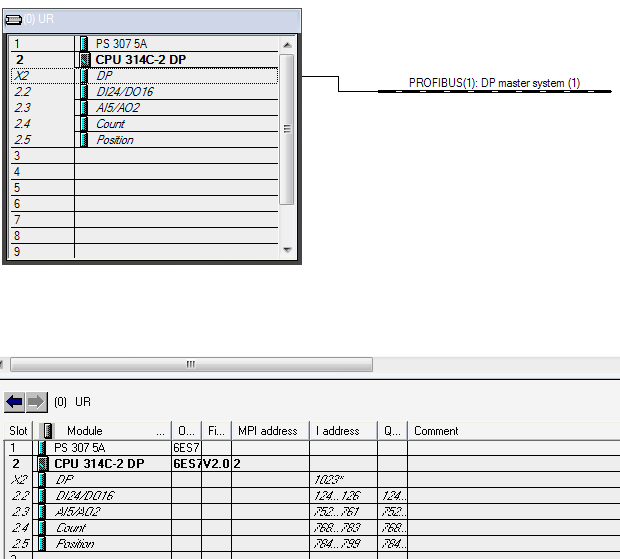
Task: Click the AI5/AO2 icon in rack window
Action: (x=84, y=108)
